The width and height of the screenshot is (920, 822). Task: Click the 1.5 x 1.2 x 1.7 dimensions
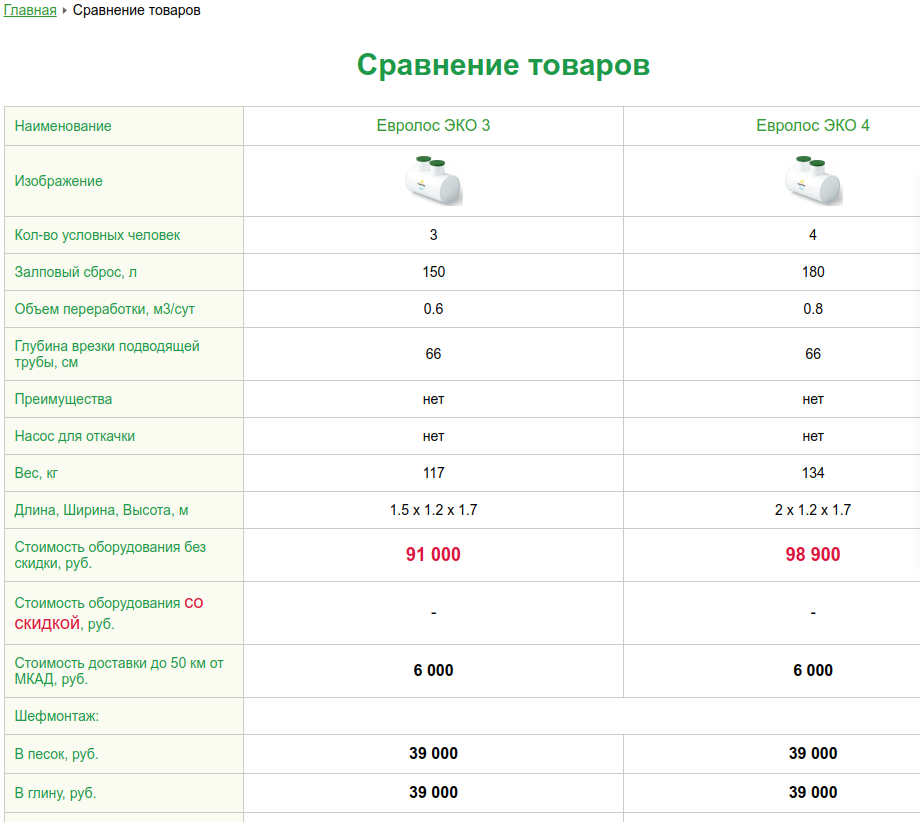pyautogui.click(x=434, y=510)
